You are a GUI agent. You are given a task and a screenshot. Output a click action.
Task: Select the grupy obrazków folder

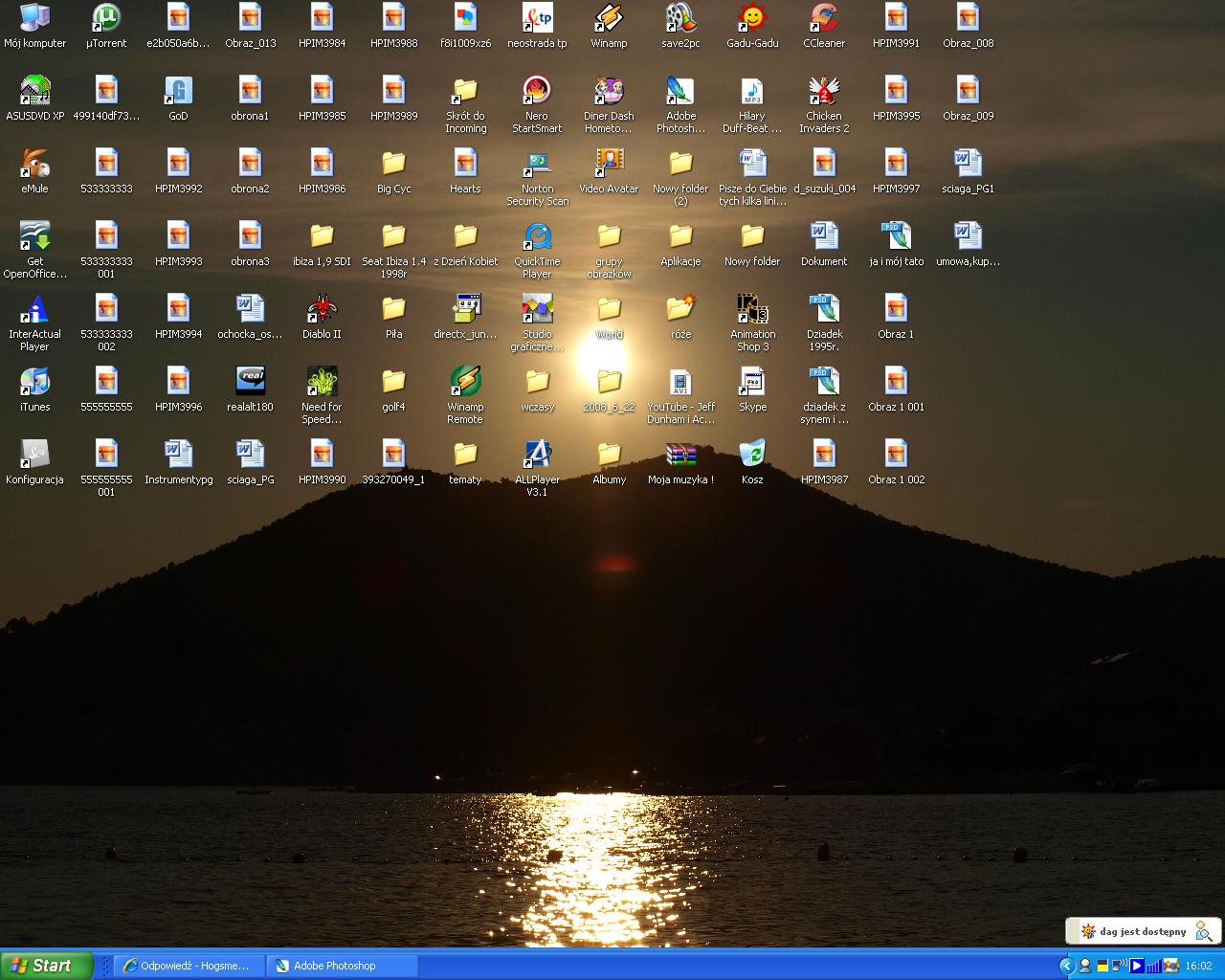(x=609, y=251)
